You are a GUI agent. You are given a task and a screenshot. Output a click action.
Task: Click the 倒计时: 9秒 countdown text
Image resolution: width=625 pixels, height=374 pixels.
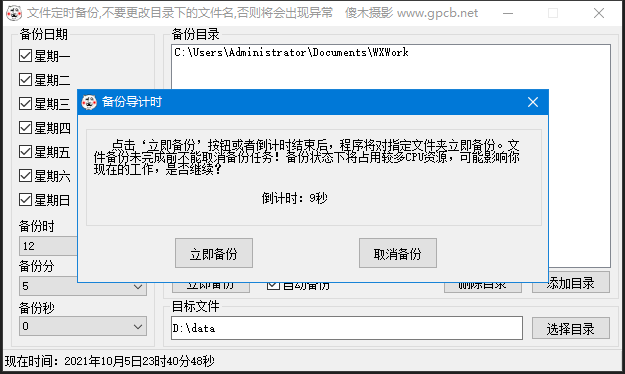click(295, 198)
